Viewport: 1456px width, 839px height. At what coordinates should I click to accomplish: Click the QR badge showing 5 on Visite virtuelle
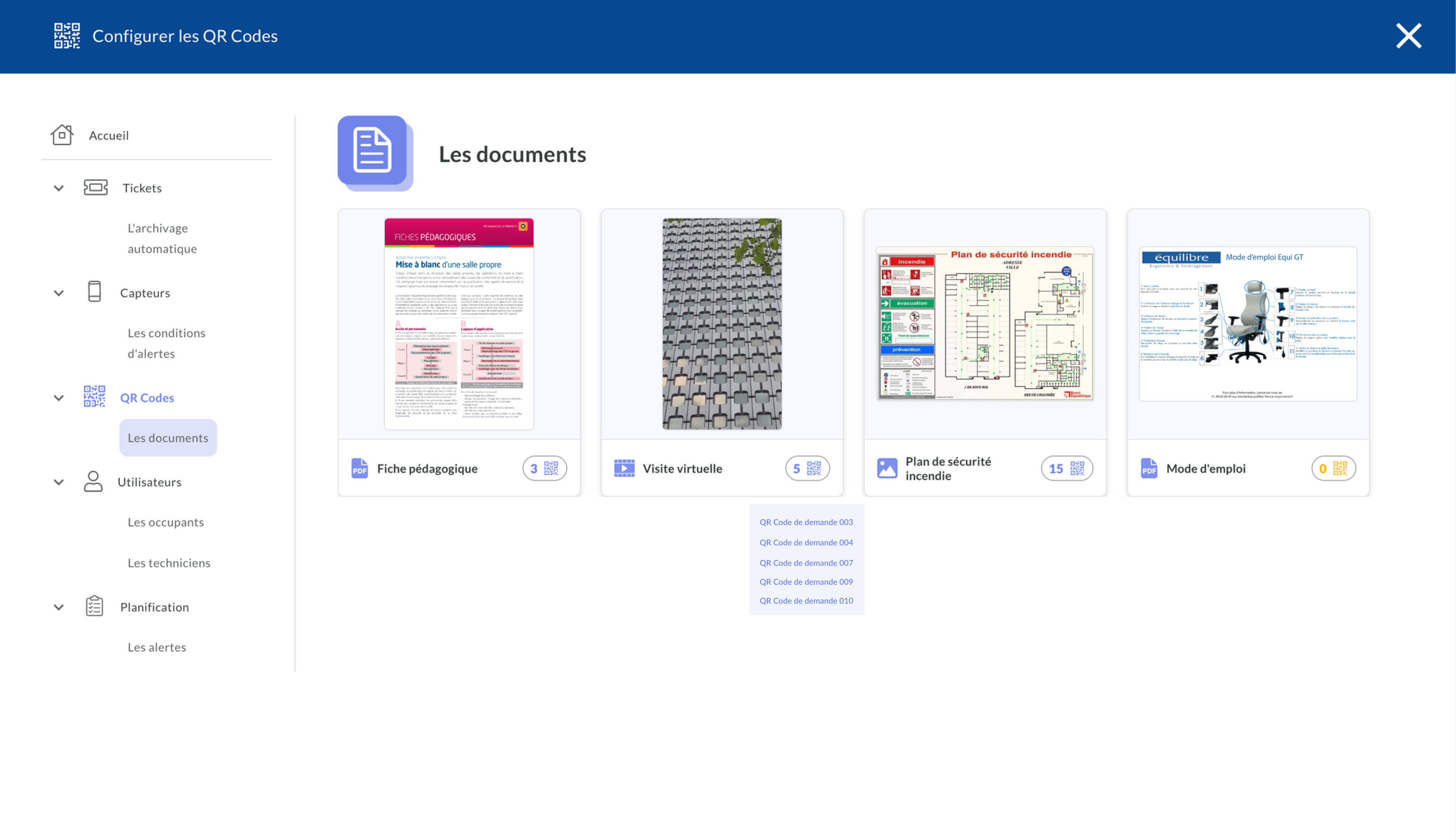point(807,468)
